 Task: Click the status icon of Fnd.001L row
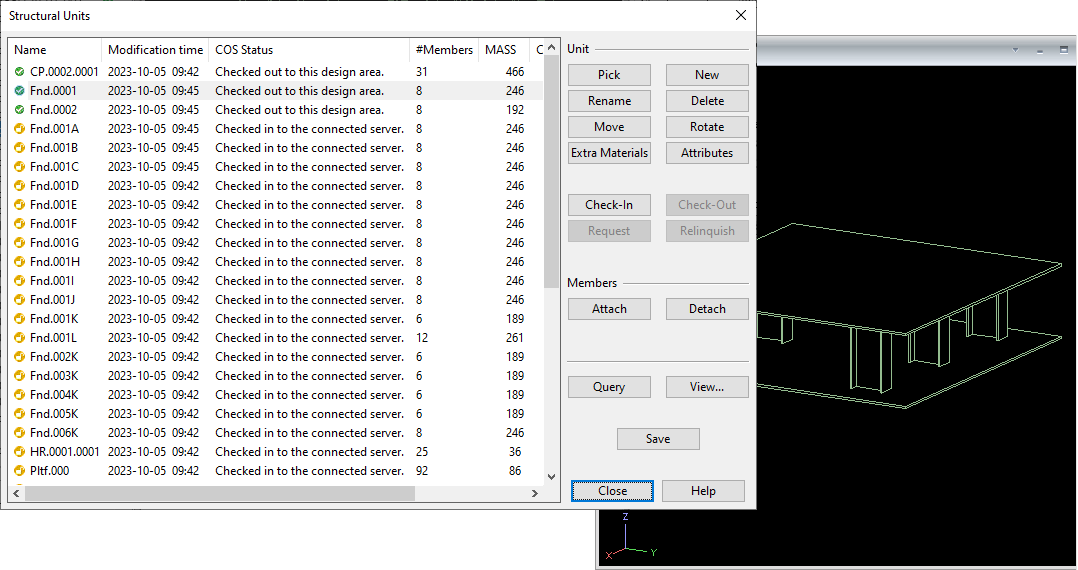pos(19,338)
